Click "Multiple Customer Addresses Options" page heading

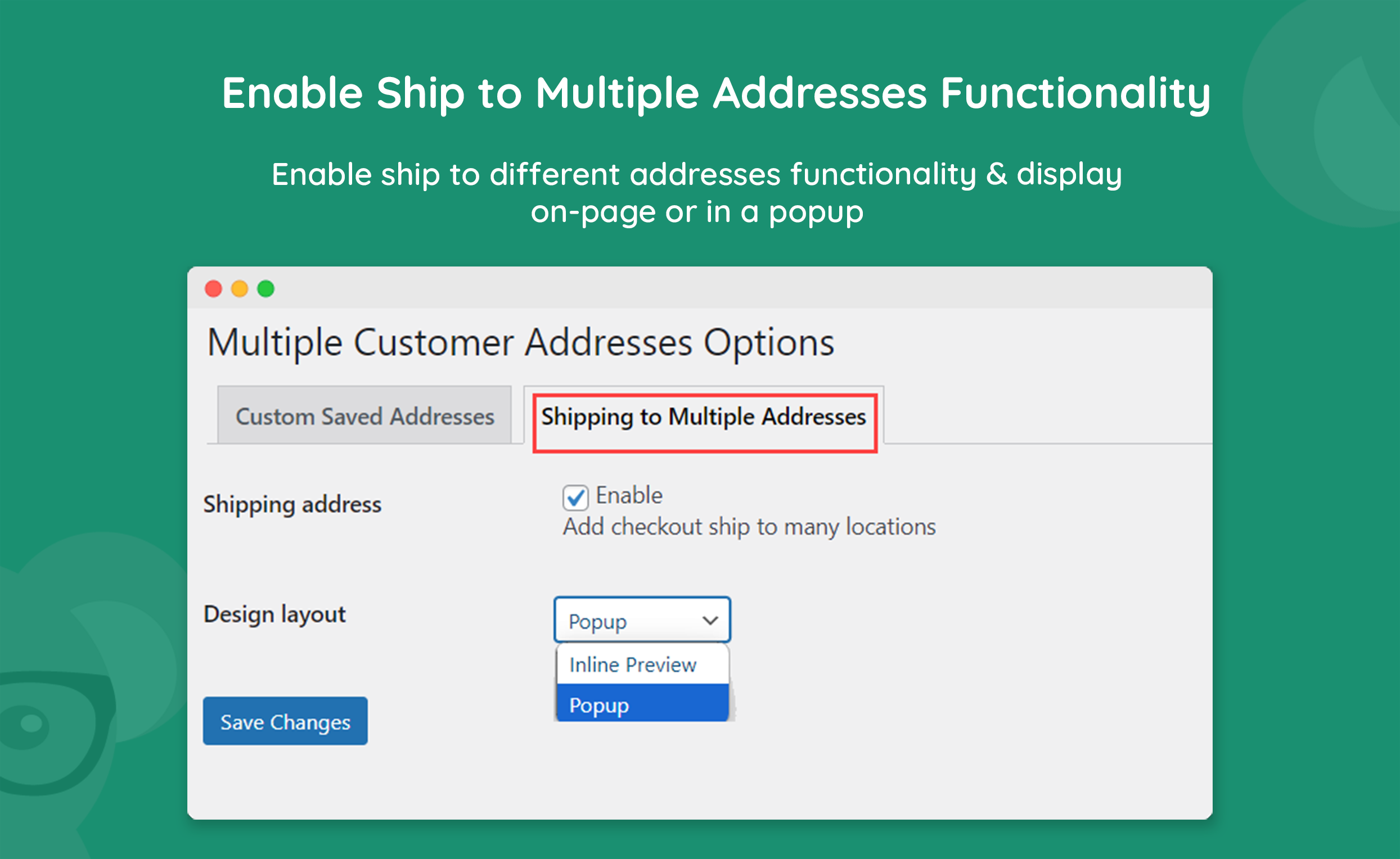tap(521, 342)
